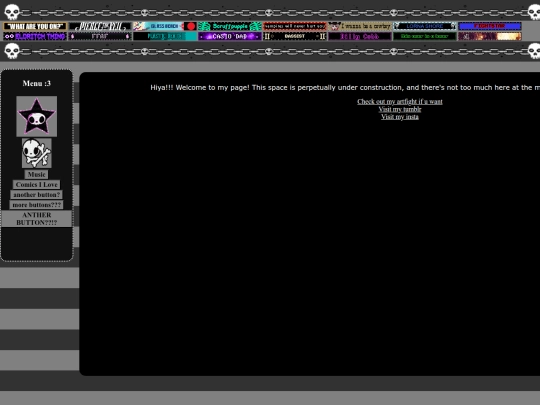Click the "I wanna be a cowboy" banner
The image size is (540, 405).
coord(360,26)
